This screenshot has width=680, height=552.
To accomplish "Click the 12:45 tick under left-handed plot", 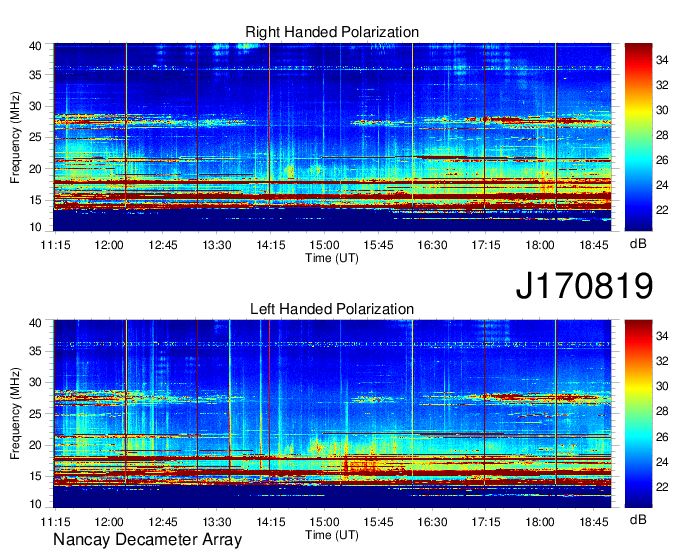I will (163, 522).
